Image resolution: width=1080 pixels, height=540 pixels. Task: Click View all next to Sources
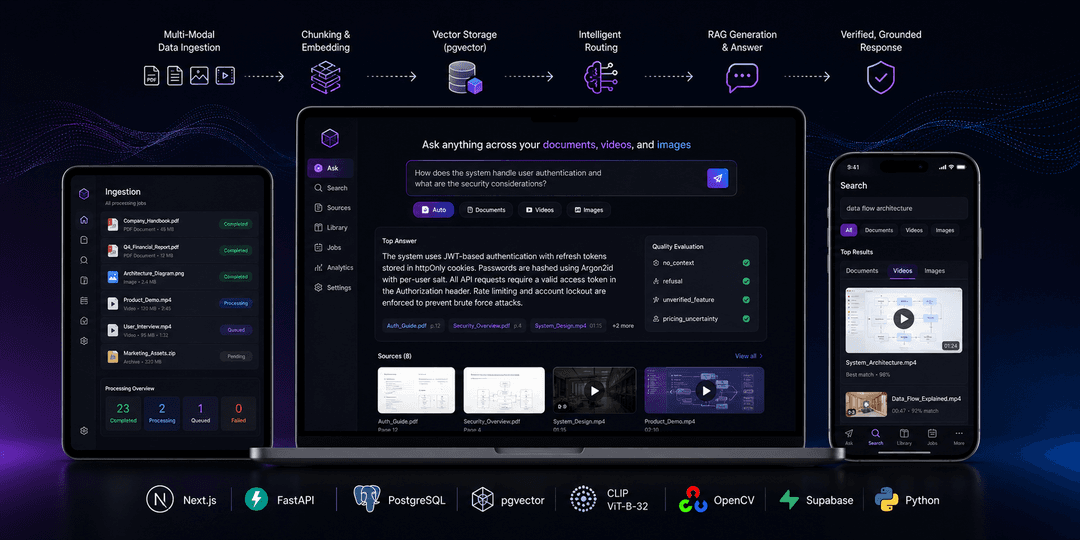(x=749, y=356)
